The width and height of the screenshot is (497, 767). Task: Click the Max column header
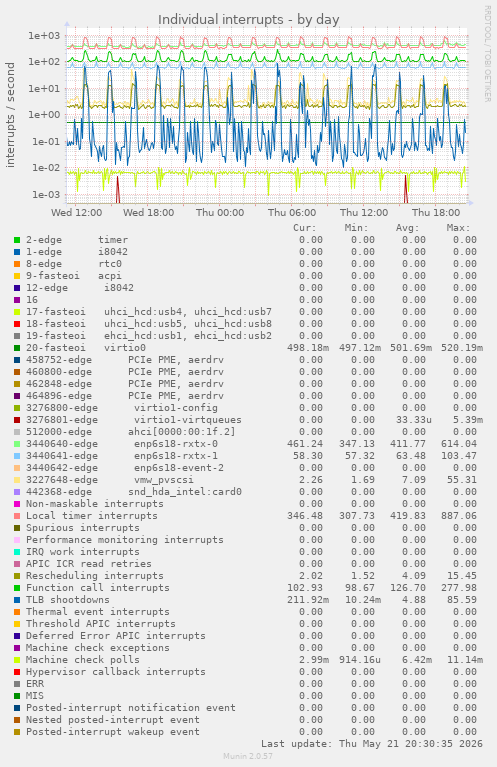pos(458,227)
